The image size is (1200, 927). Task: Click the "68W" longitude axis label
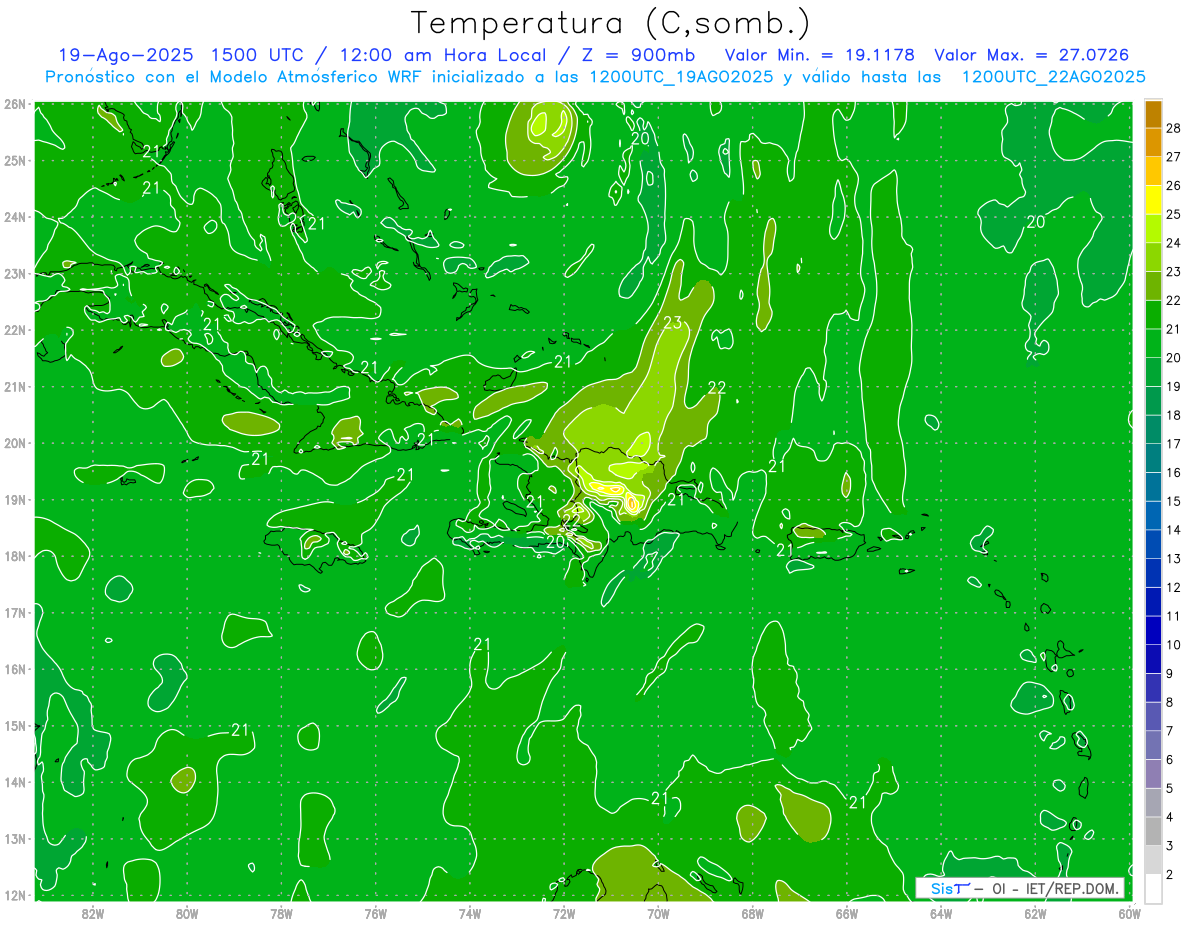(753, 913)
